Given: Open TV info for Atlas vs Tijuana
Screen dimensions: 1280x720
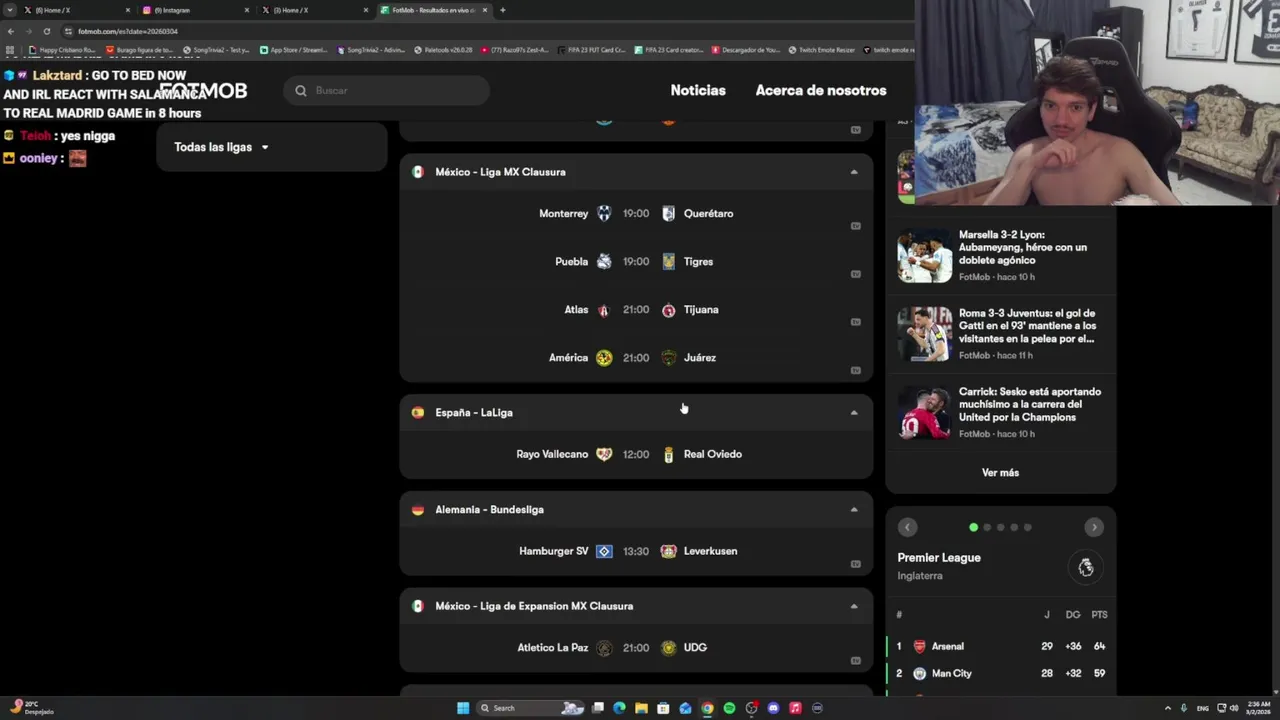Looking at the screenshot, I should tap(855, 322).
